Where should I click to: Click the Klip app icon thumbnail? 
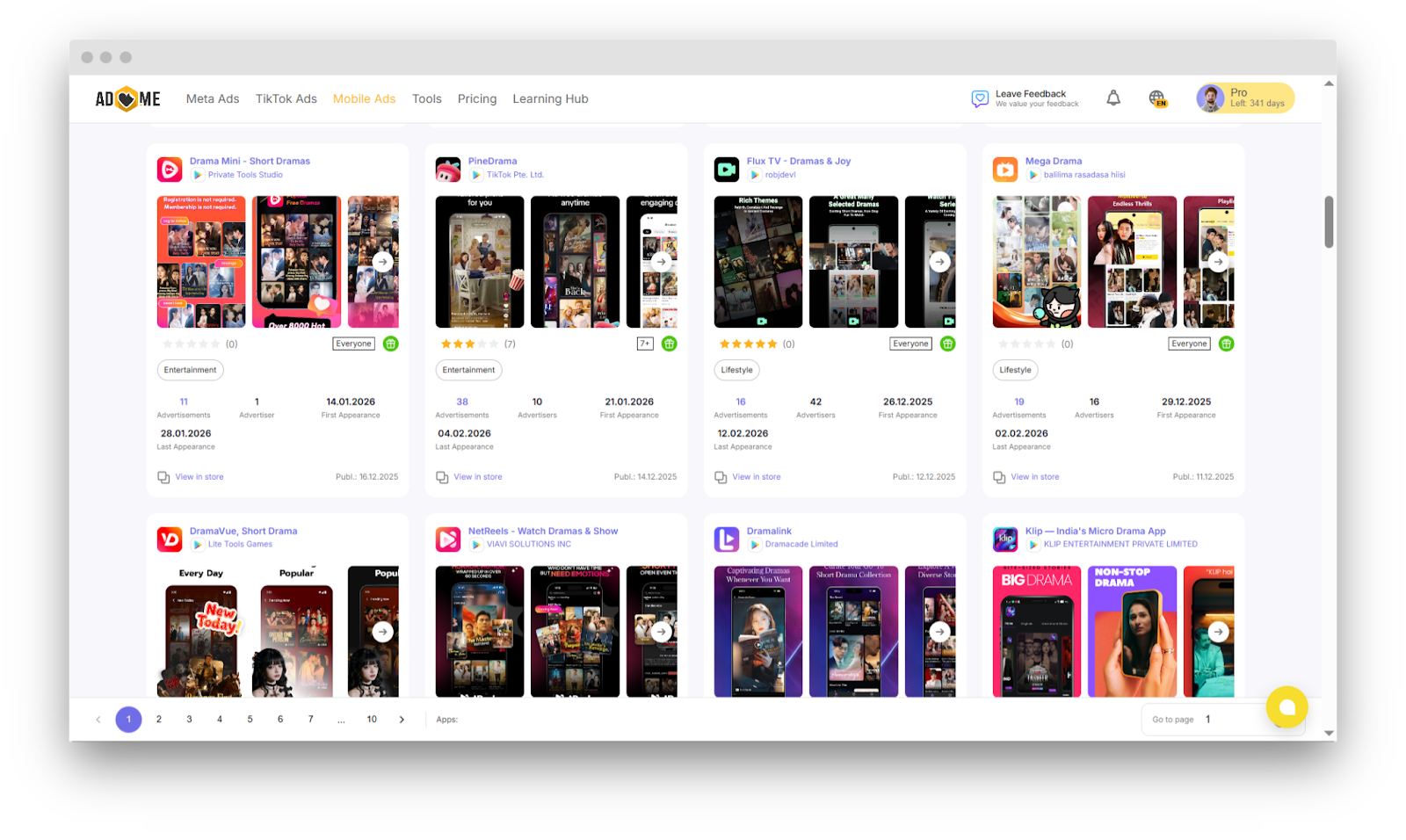[1005, 538]
